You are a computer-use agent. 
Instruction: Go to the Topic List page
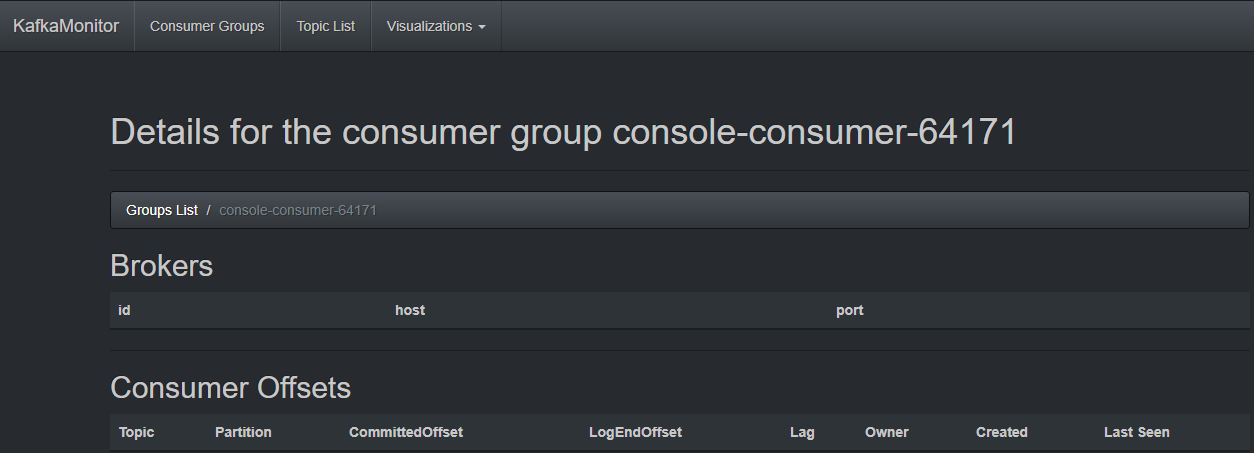pos(325,26)
